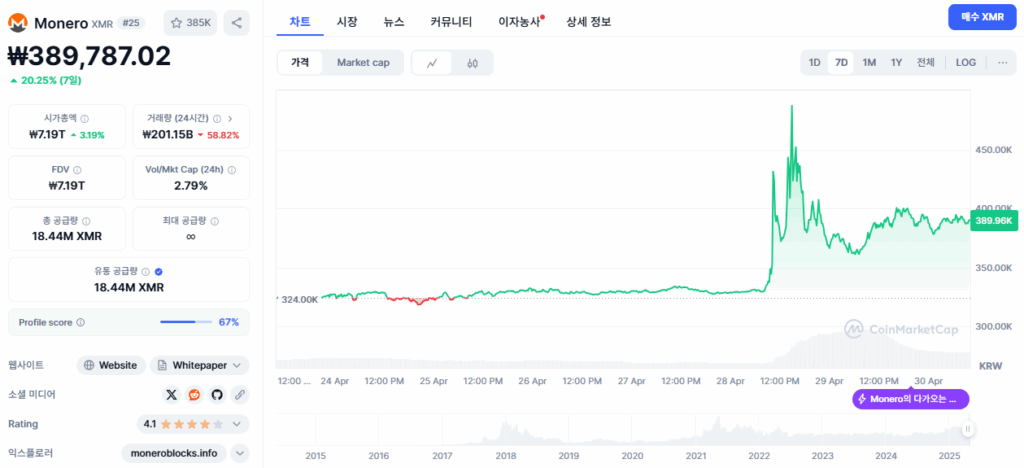This screenshot has width=1024, height=468.
Task: Show info tooltip for 시가총액
Action: [x=85, y=119]
